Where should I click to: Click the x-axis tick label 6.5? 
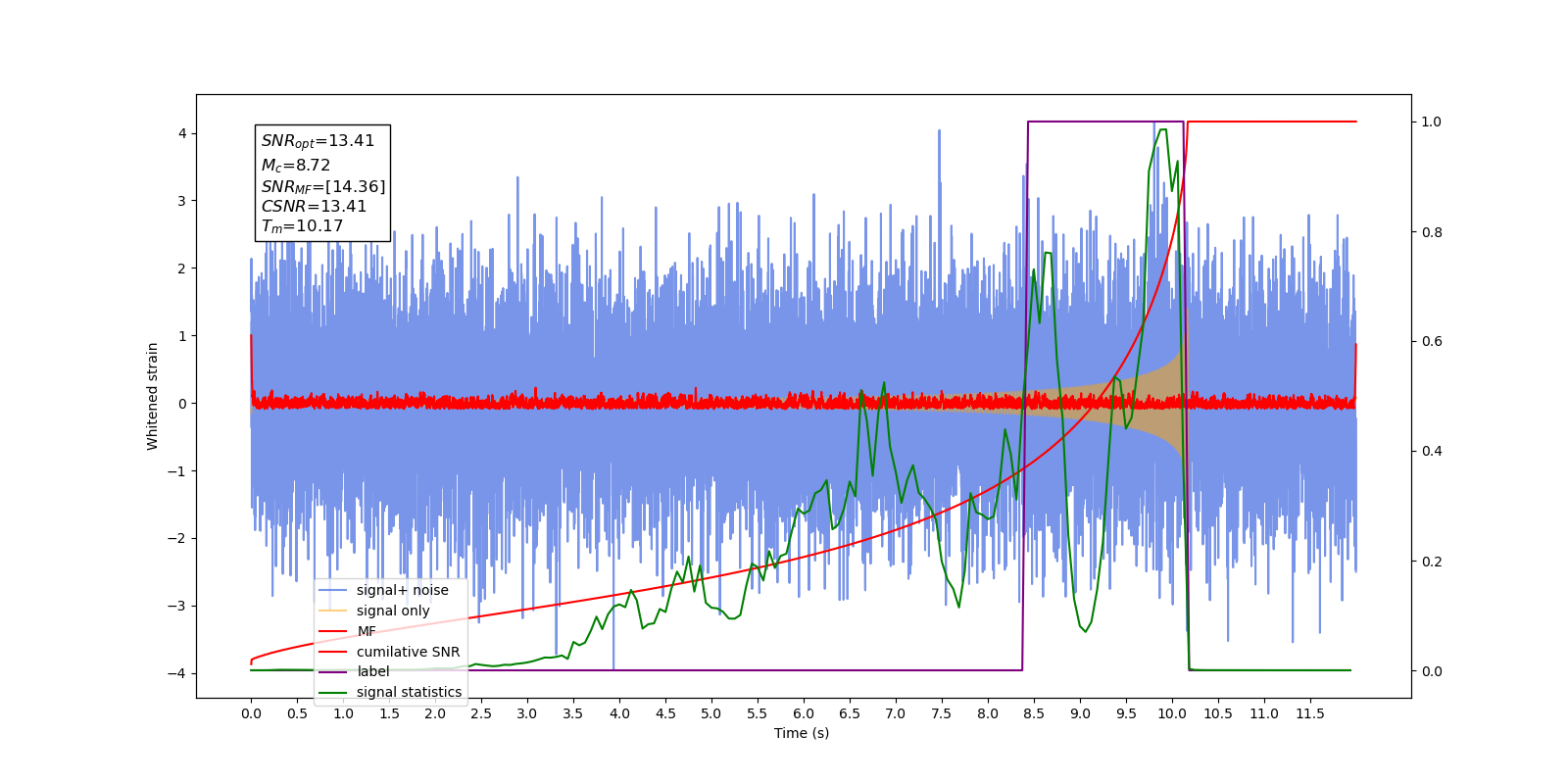coord(850,713)
